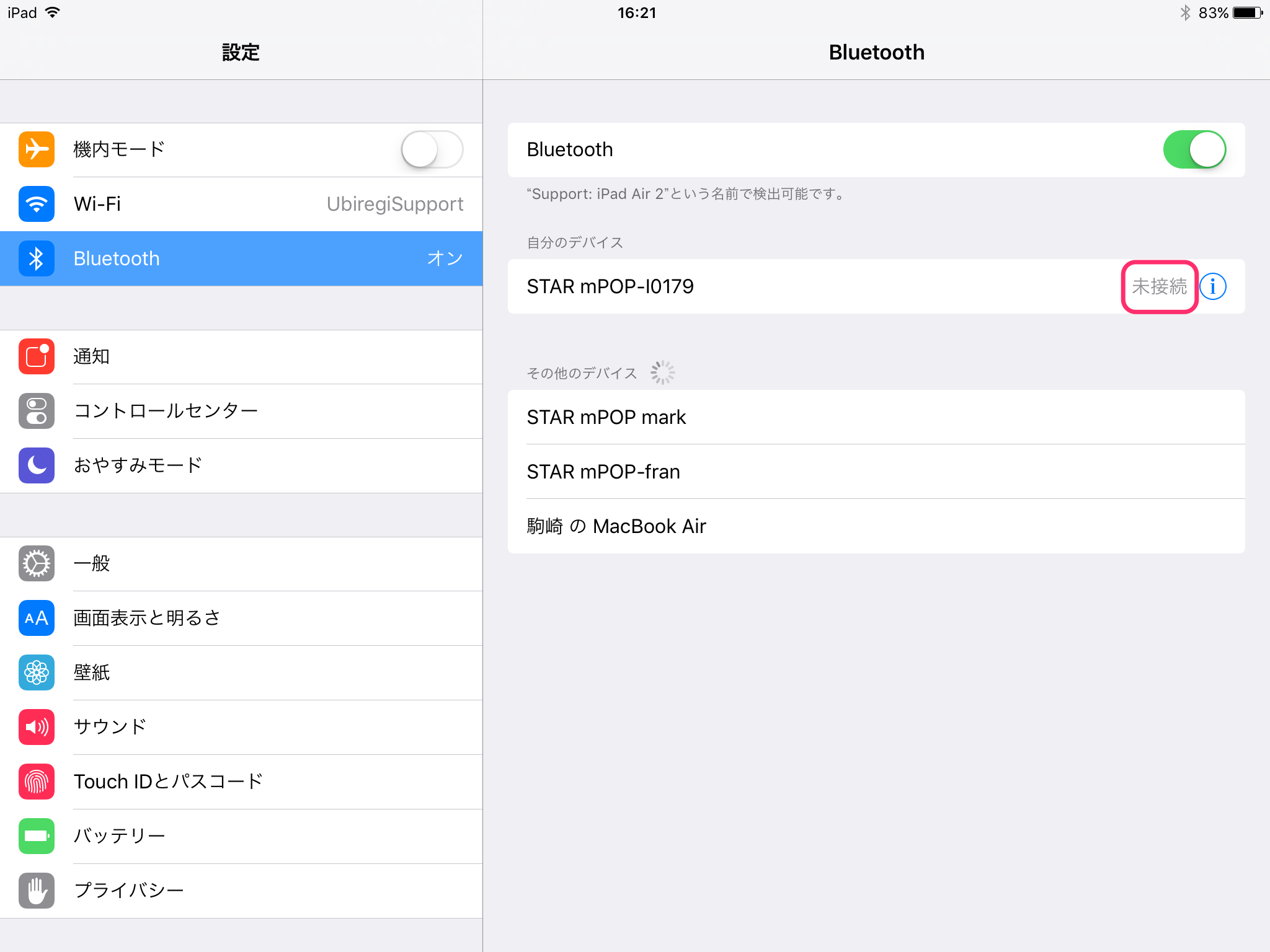Screen dimensions: 1270x952
Task: Tap the Bluetooth status bar icon
Action: pyautogui.click(x=1185, y=13)
